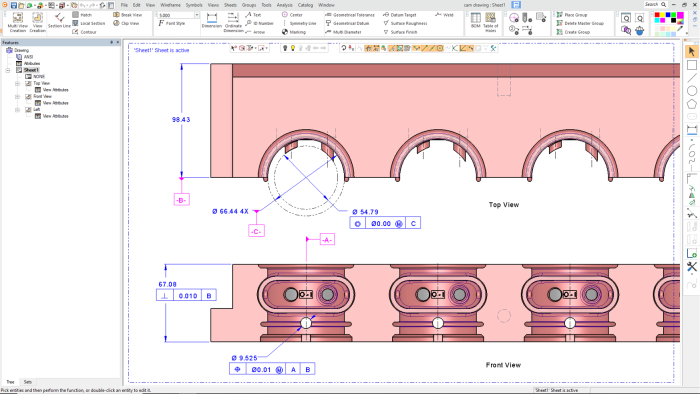The height and width of the screenshot is (394, 700).
Task: Open the Analysis menu
Action: pos(284,5)
